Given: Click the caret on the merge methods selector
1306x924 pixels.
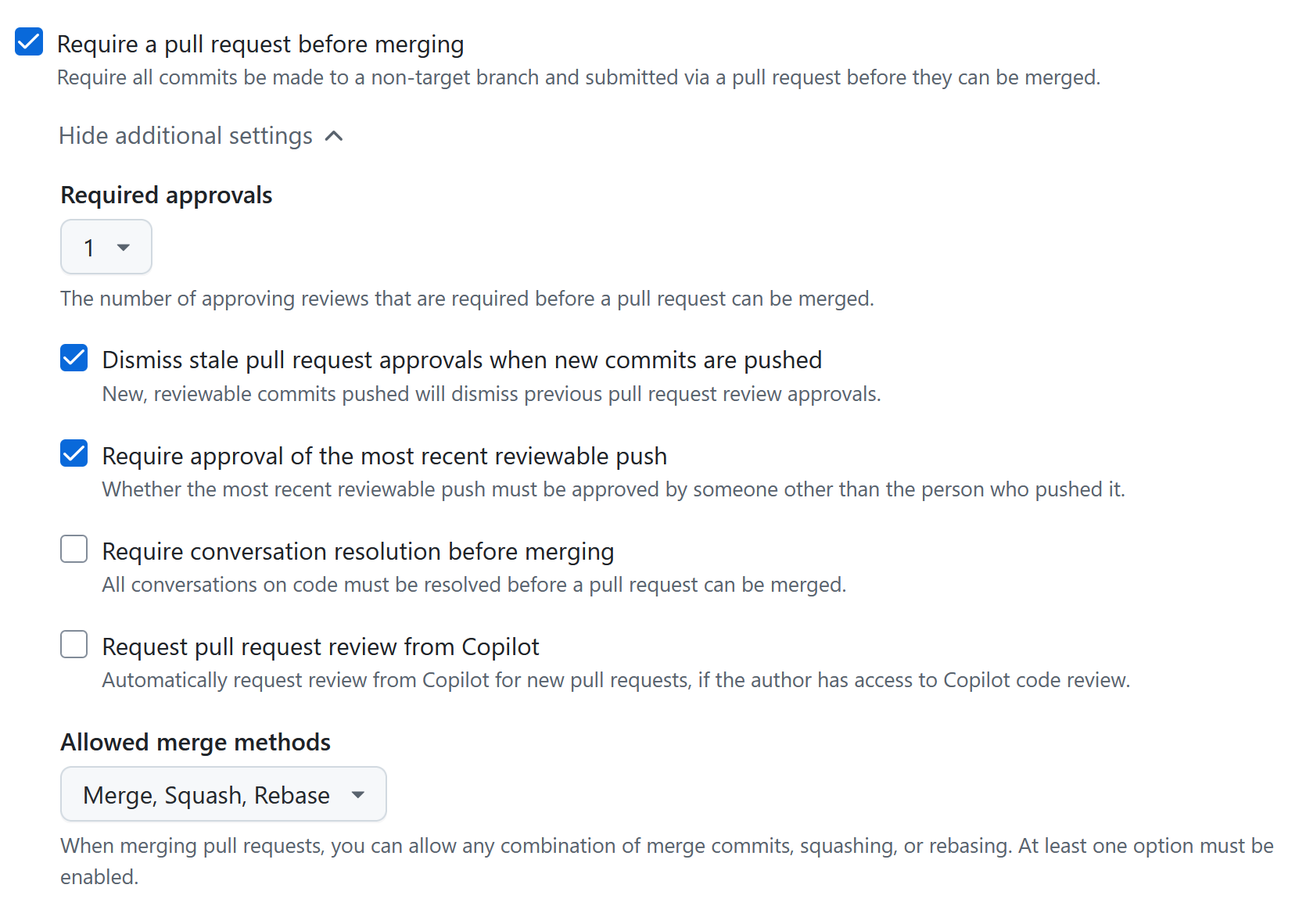Looking at the screenshot, I should pos(358,794).
